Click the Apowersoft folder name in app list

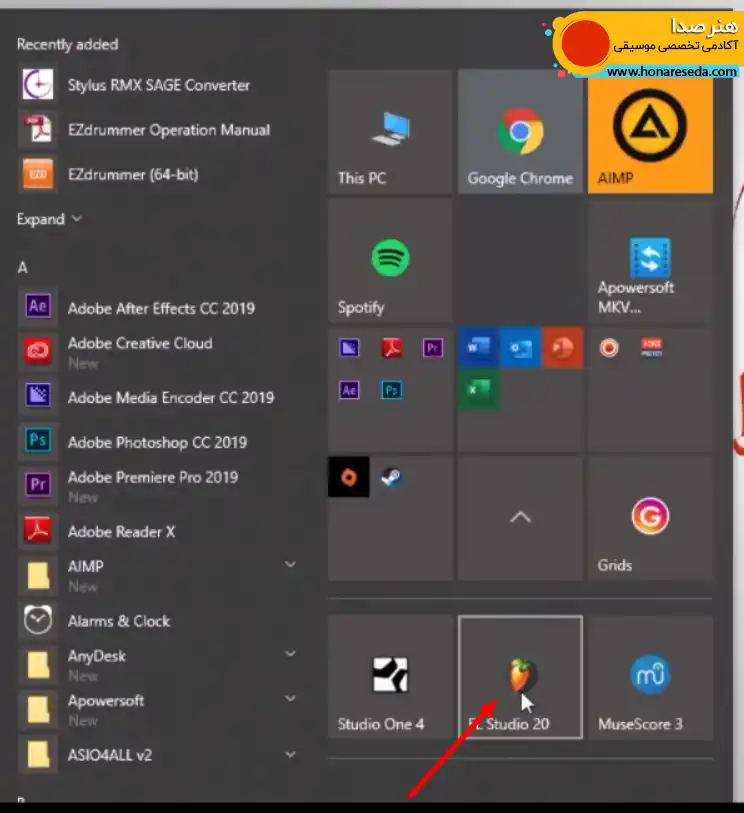coord(106,700)
